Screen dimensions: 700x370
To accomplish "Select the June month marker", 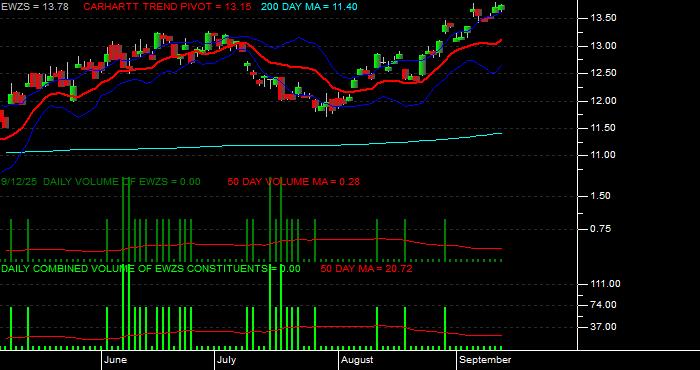I will [116, 360].
